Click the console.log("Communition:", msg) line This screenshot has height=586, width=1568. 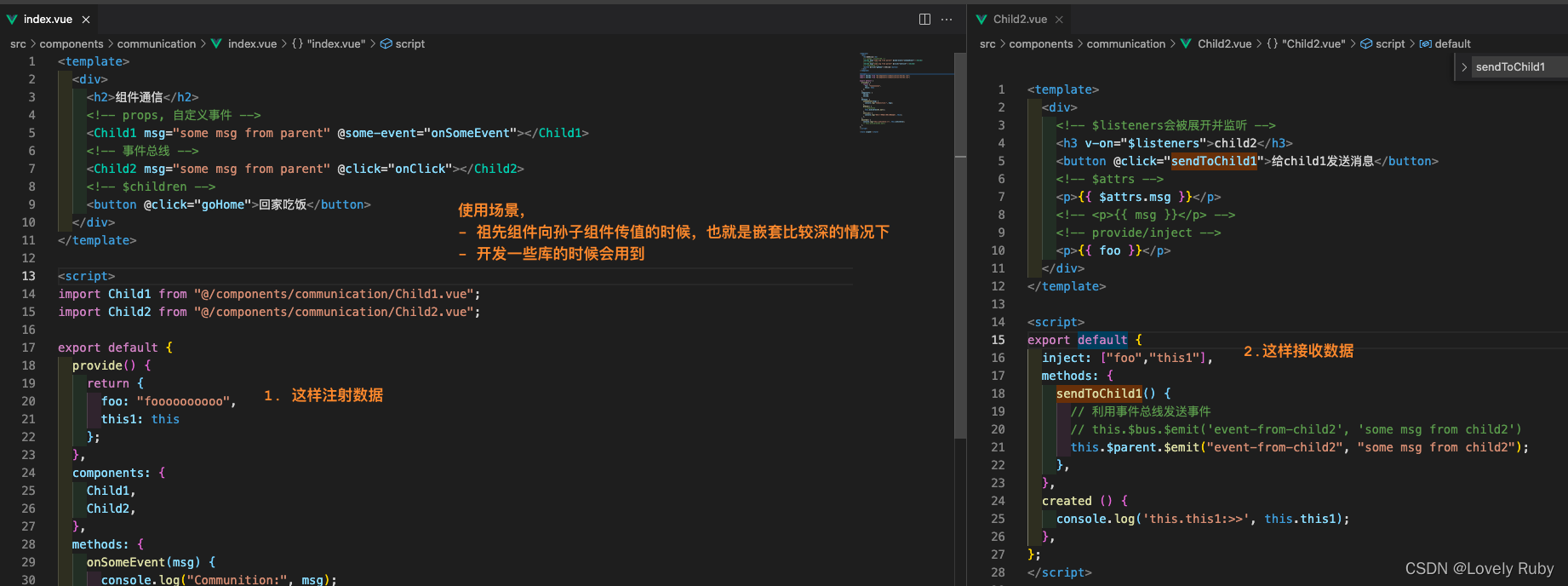(219, 580)
